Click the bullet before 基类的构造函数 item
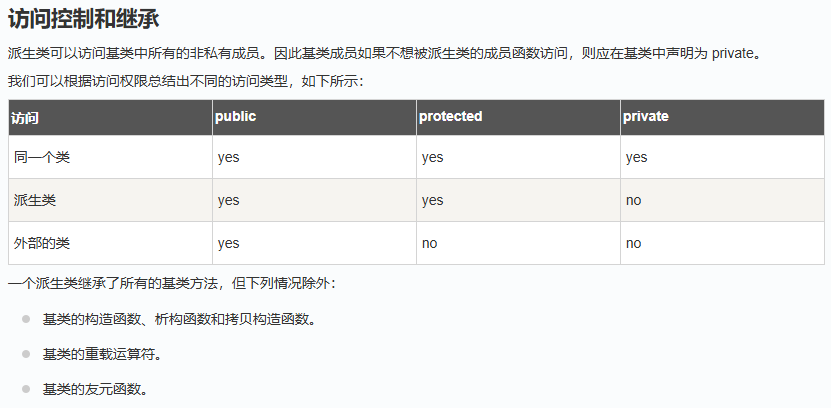 (x=26, y=319)
